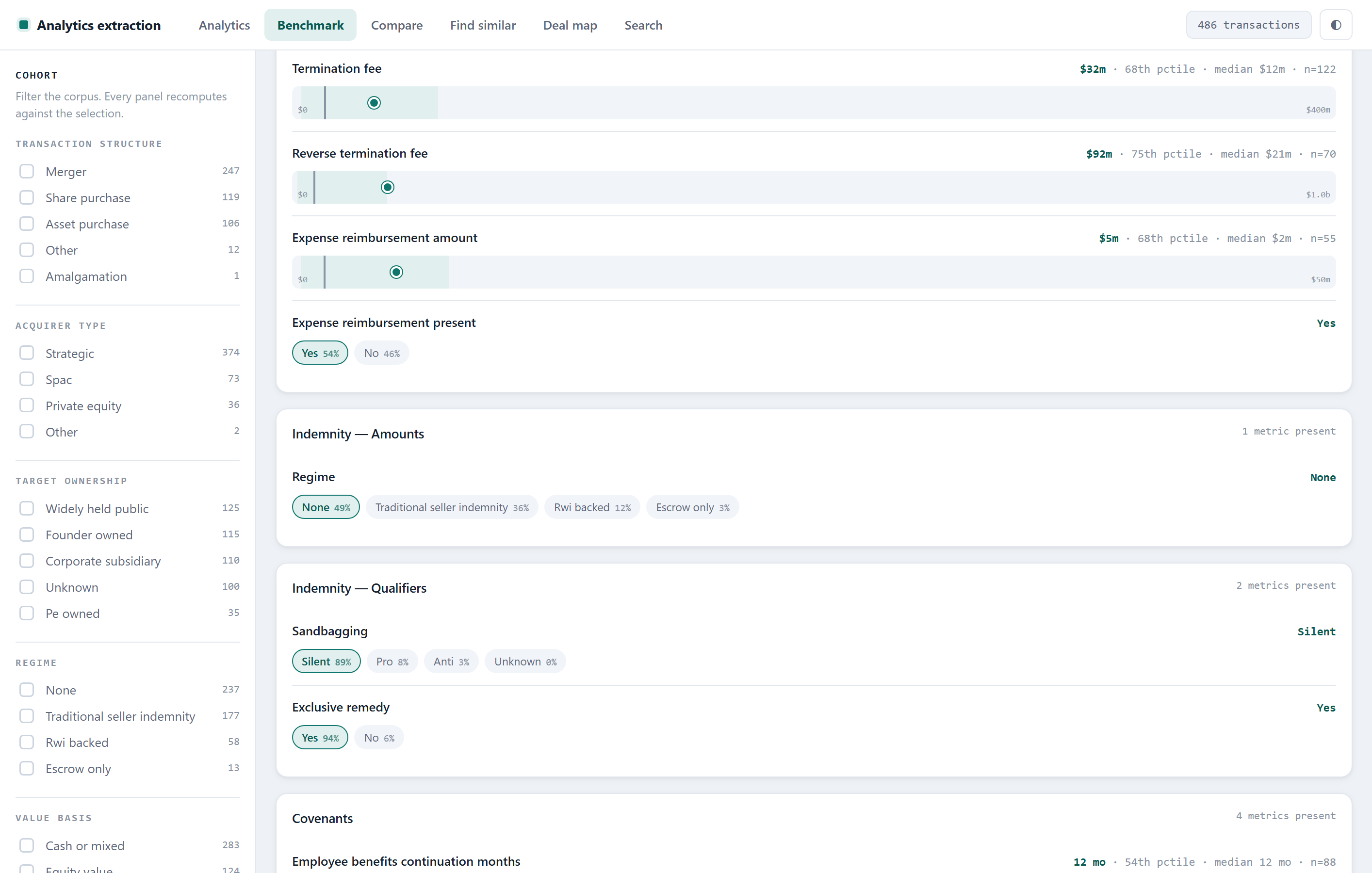Image resolution: width=1372 pixels, height=873 pixels.
Task: Select the Rwi backed 12% chip
Action: tap(592, 507)
